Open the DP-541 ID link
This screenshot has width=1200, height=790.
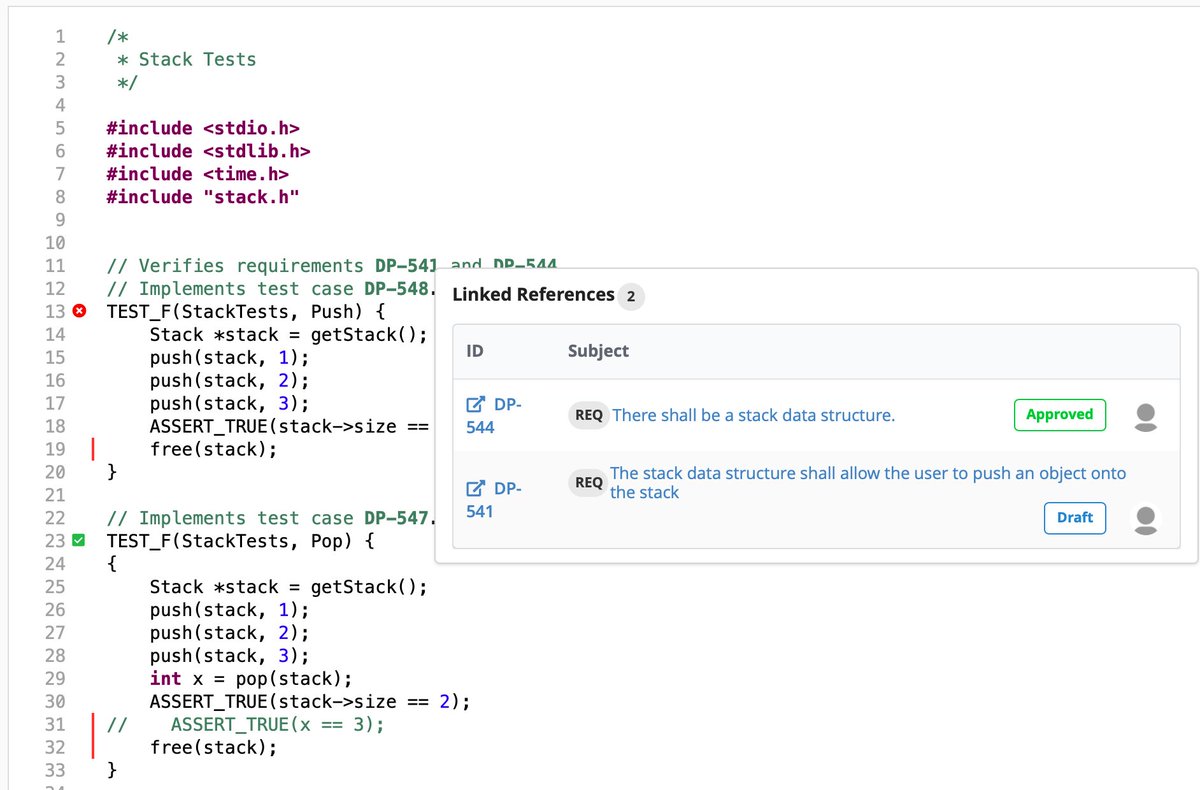[495, 500]
